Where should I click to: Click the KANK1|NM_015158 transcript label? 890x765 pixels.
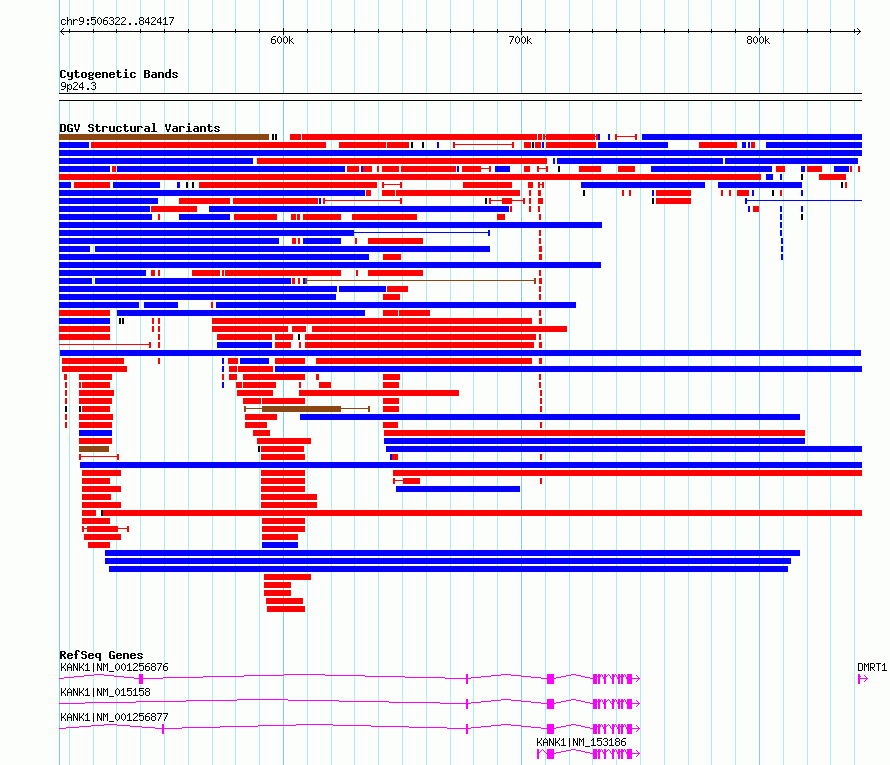point(105,692)
